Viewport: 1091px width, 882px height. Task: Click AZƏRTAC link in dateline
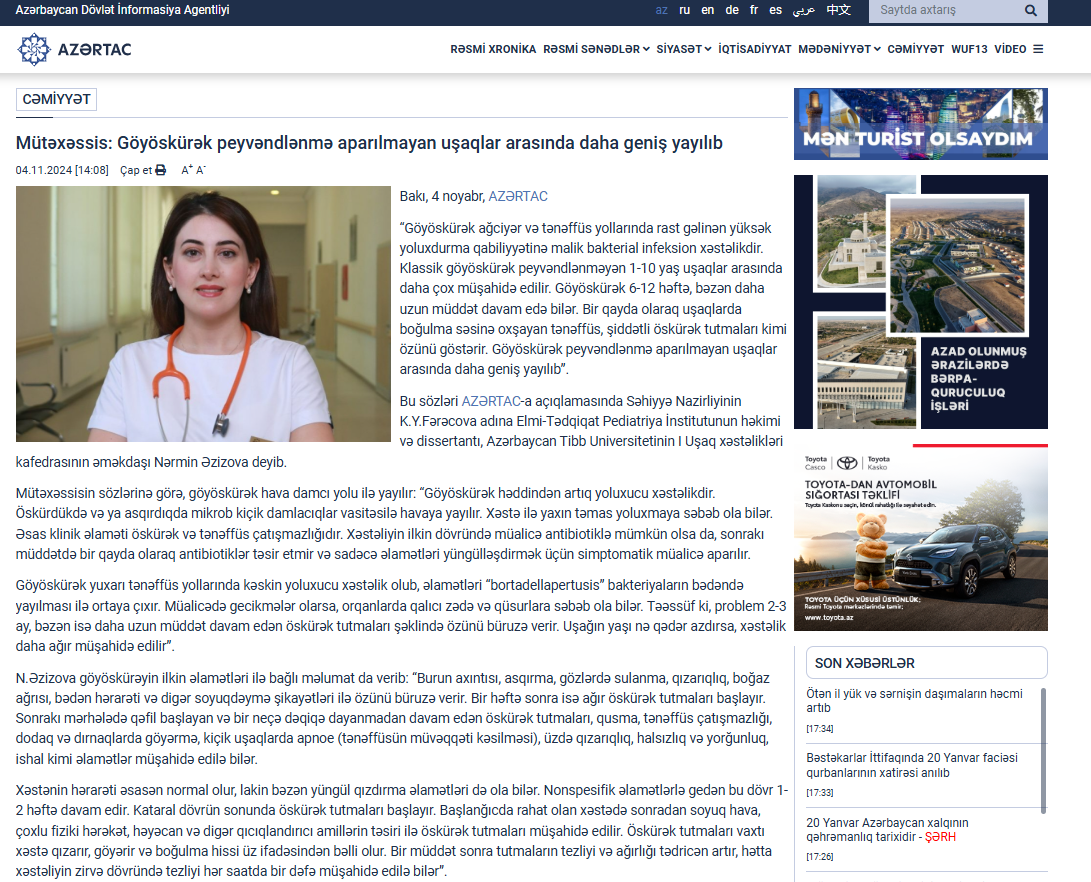pos(518,197)
